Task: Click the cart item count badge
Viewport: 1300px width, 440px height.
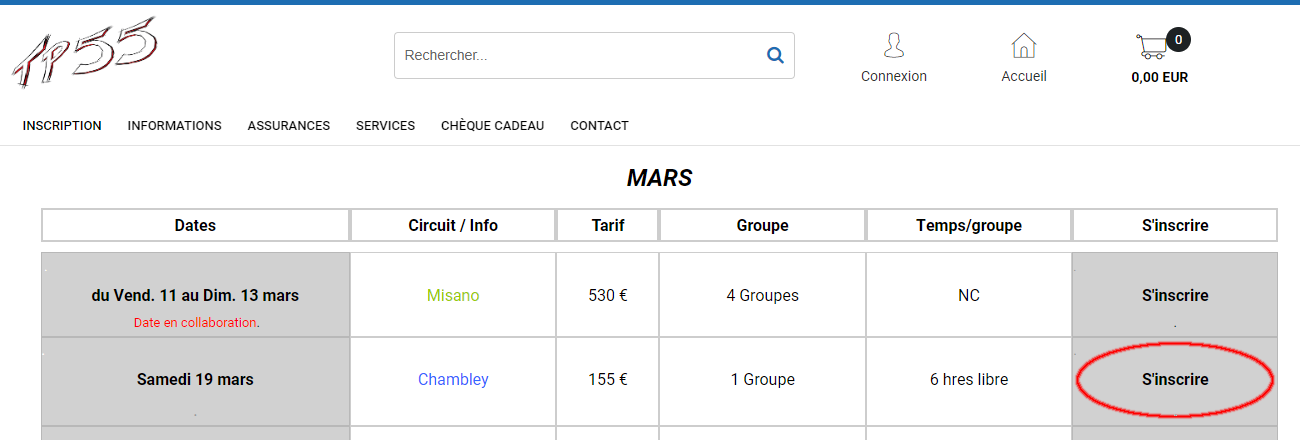Action: tap(1178, 40)
